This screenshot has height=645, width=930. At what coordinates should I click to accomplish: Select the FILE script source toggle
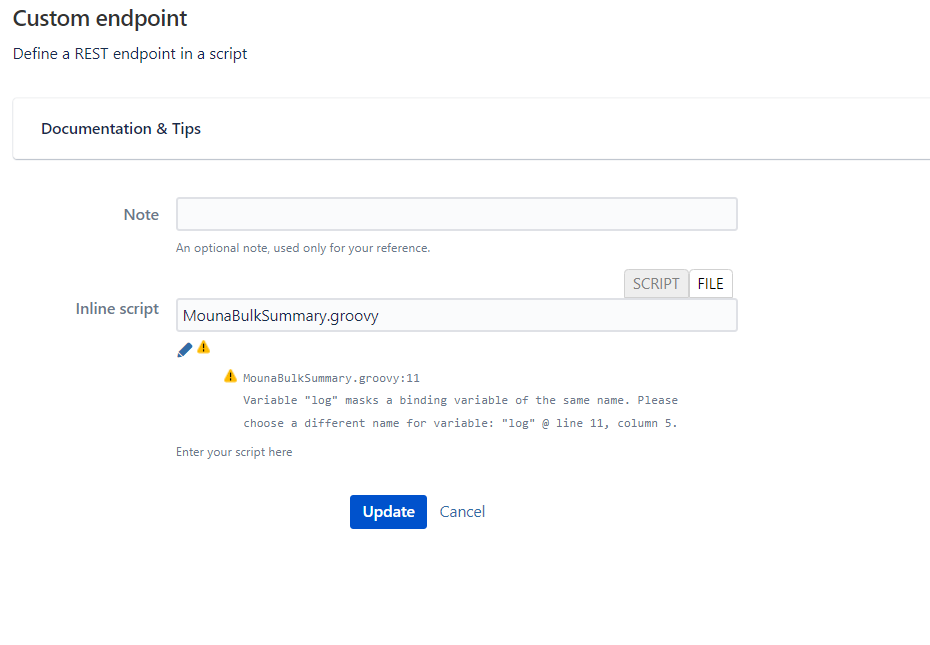click(x=710, y=284)
